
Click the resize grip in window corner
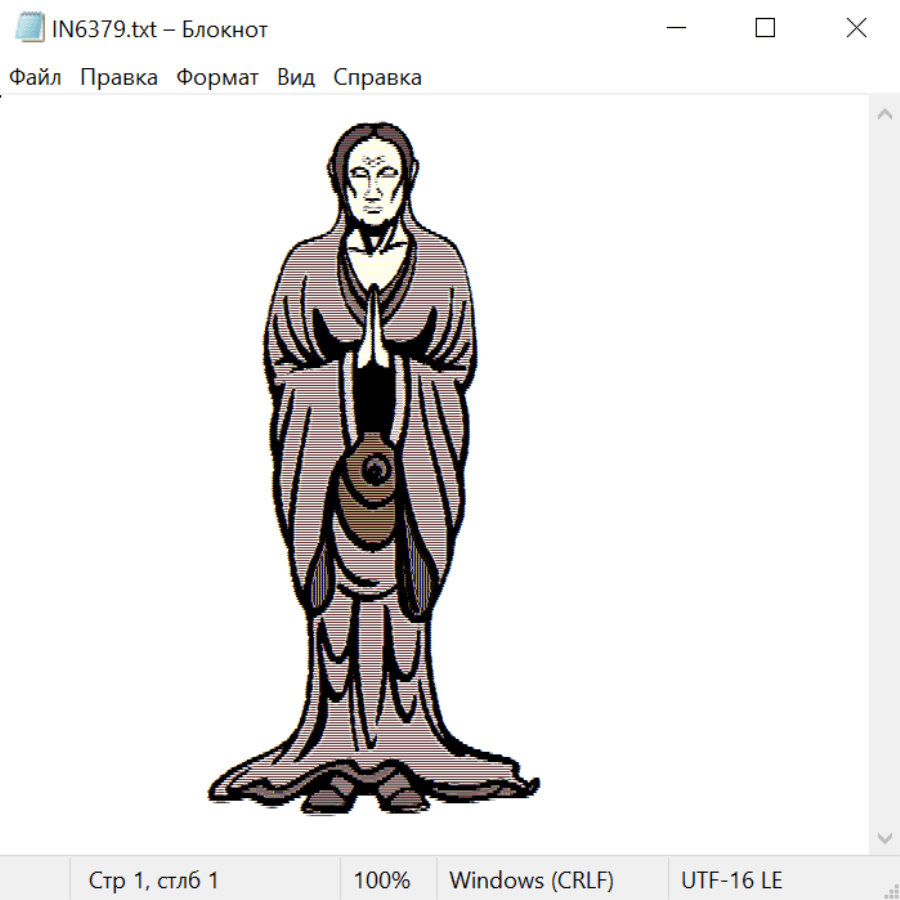coord(891,891)
